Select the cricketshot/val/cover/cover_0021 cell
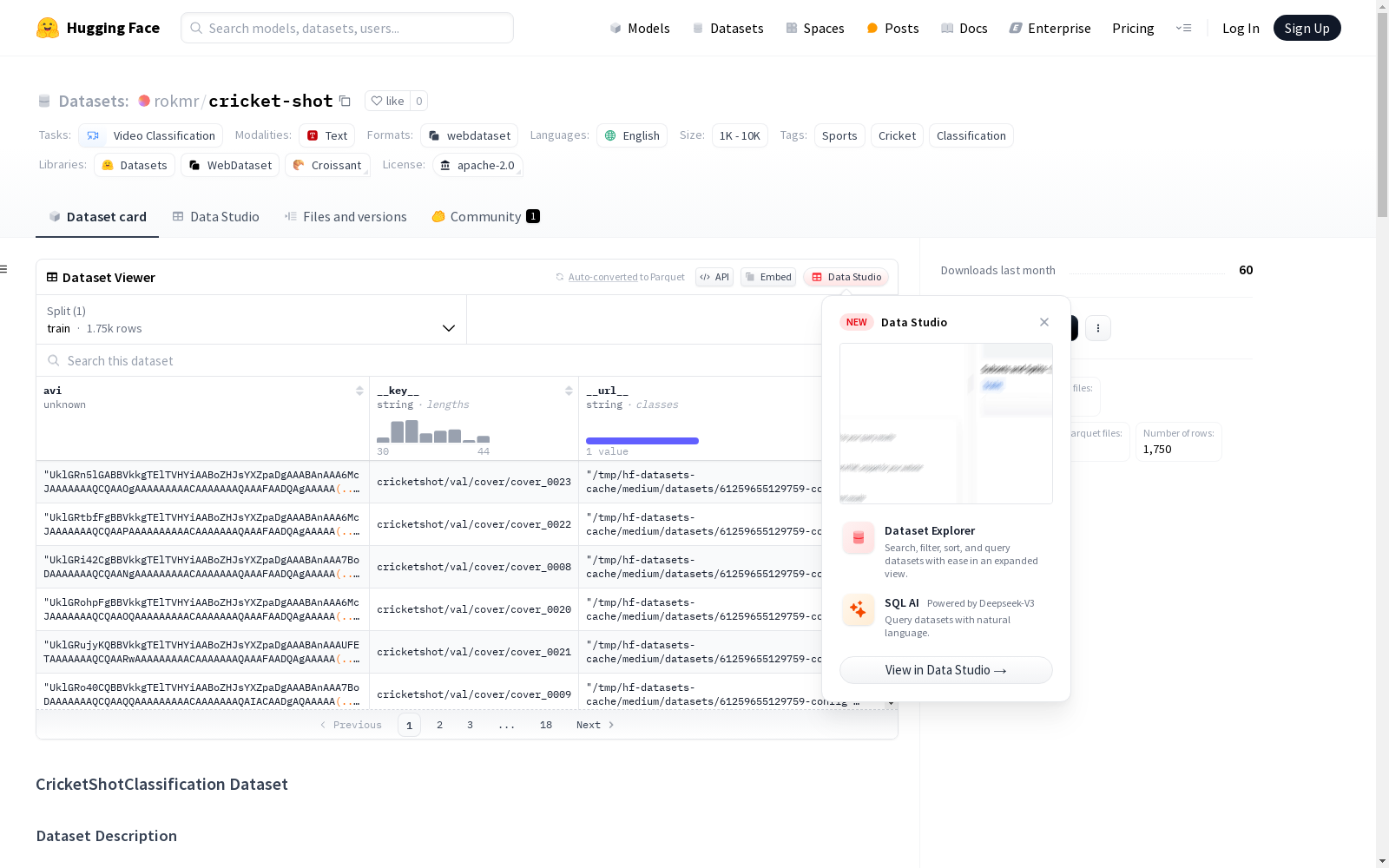Image resolution: width=1389 pixels, height=868 pixels. pos(474,652)
